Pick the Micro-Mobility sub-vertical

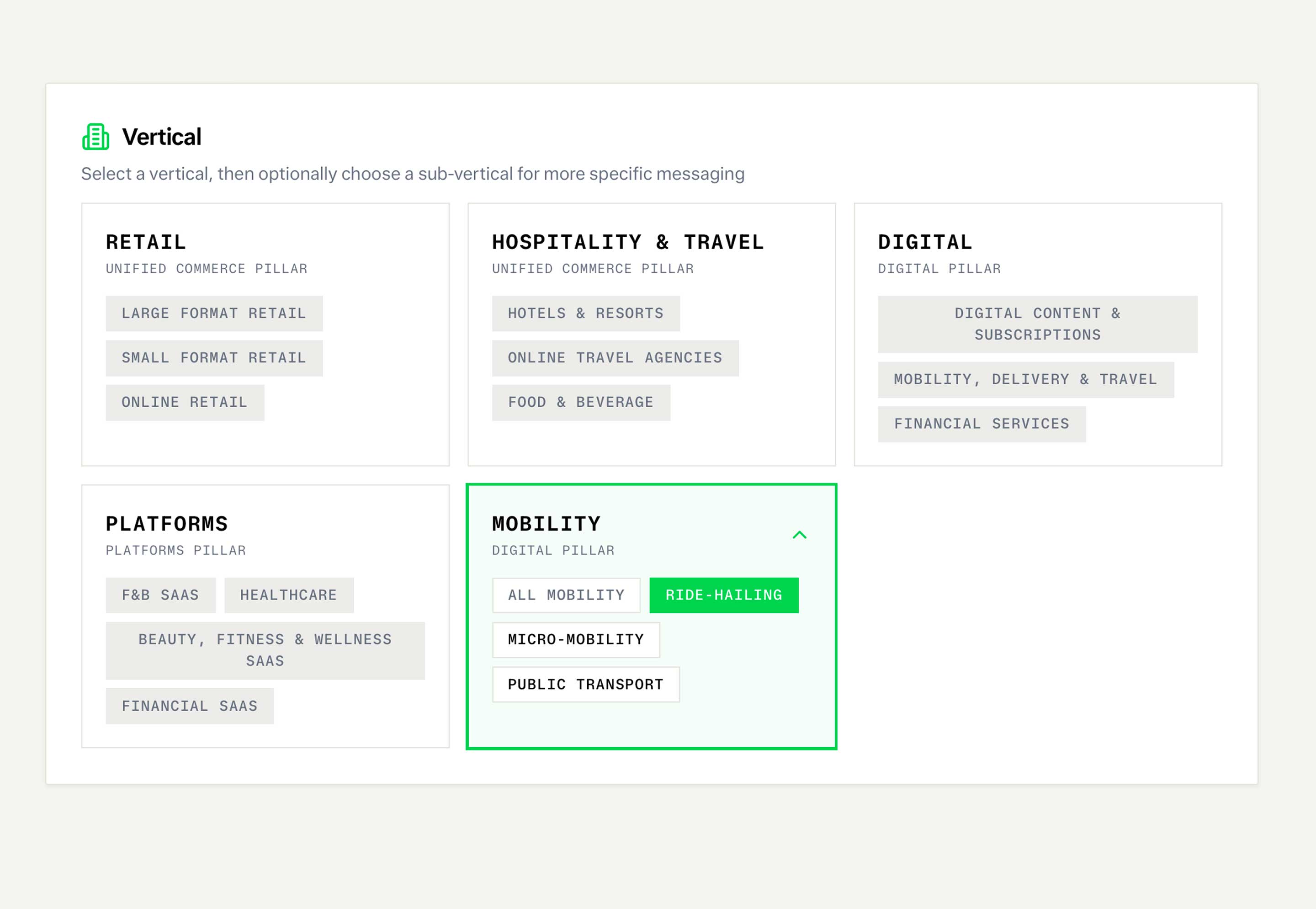tap(575, 640)
